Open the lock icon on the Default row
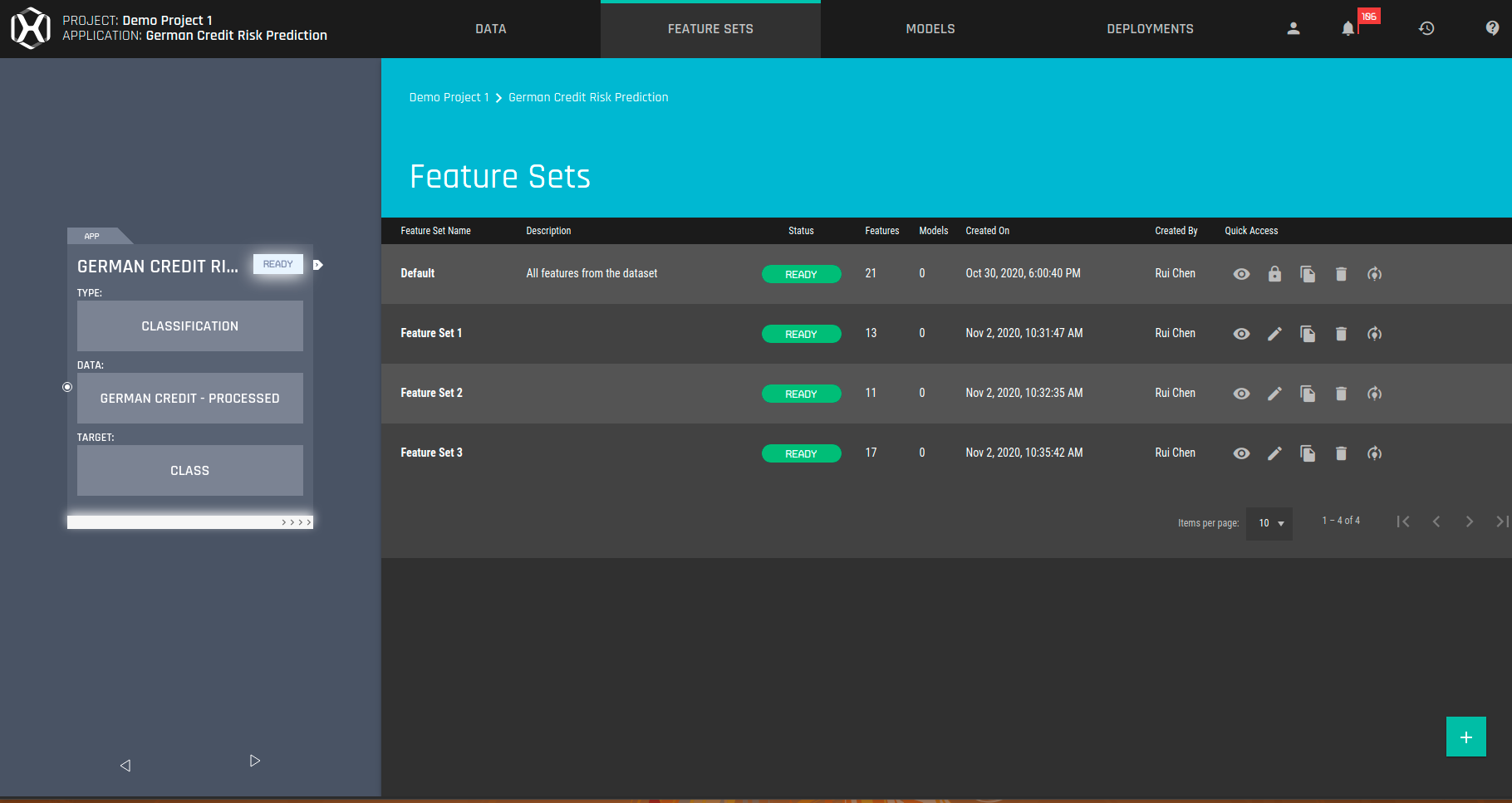1512x803 pixels. pyautogui.click(x=1274, y=273)
